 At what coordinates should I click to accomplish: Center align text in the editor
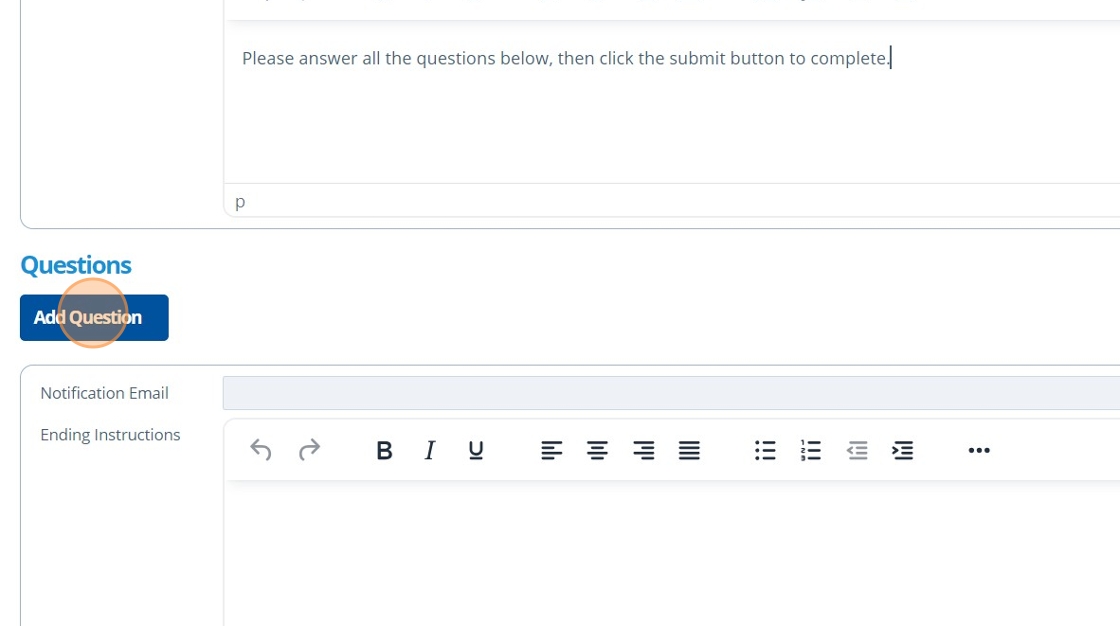(597, 450)
